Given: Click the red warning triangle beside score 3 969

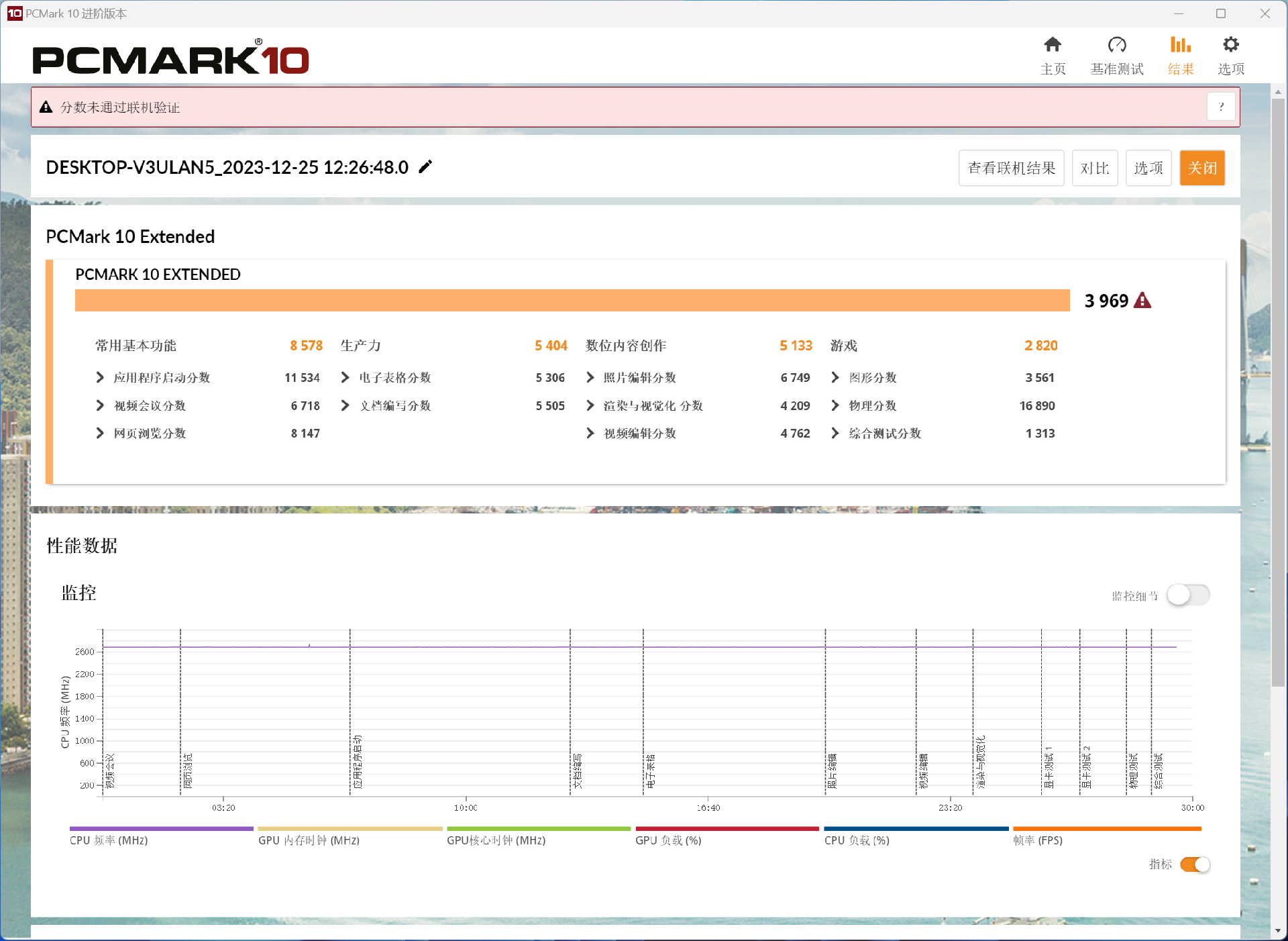Looking at the screenshot, I should [1142, 301].
